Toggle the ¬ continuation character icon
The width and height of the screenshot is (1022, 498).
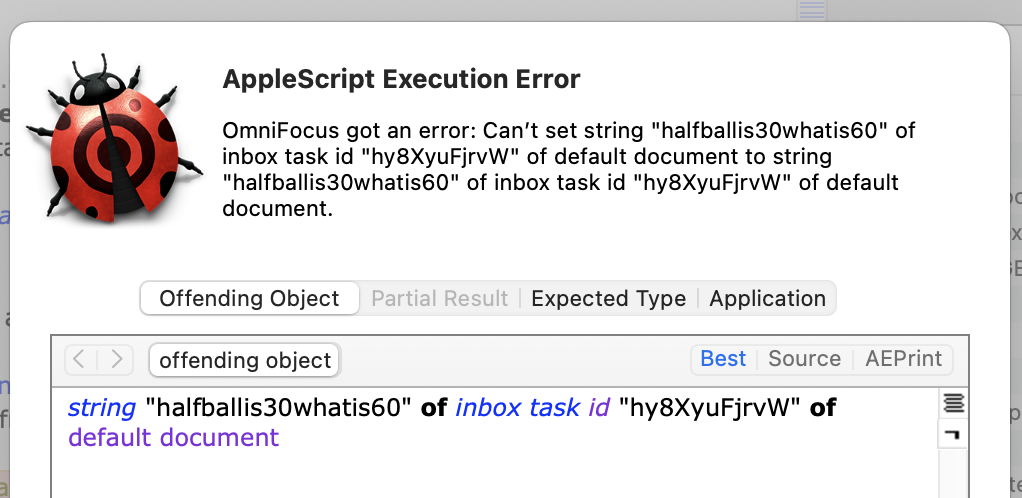pos(953,434)
